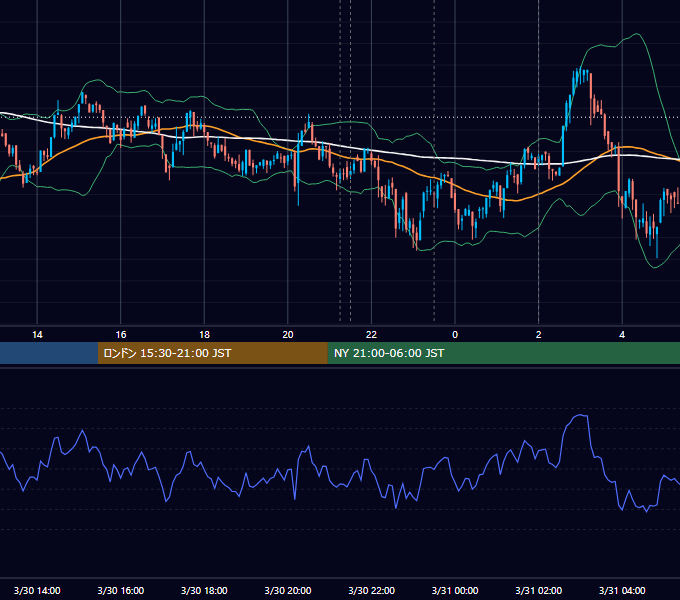This screenshot has height=600, width=680.
Task: Click the 4 hour label on price chart axis
Action: [x=622, y=335]
